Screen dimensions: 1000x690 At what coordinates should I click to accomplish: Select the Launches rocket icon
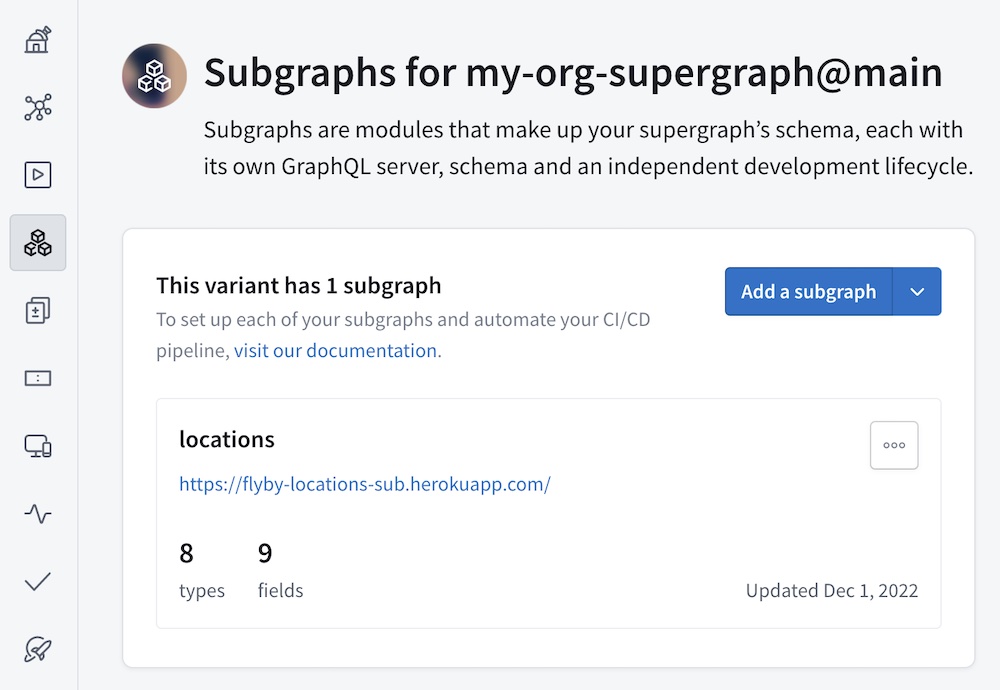(38, 650)
